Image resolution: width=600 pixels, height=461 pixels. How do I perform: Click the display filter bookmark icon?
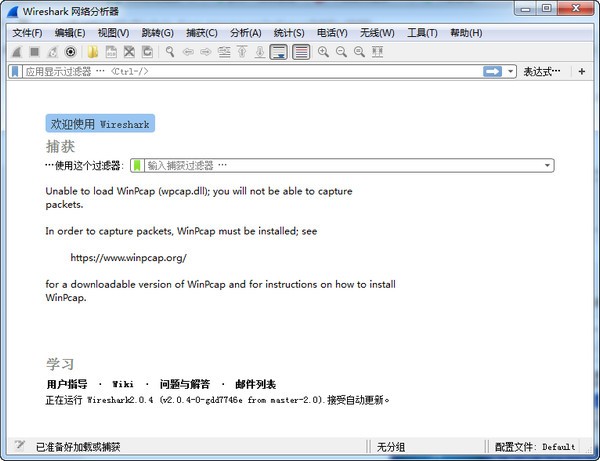point(15,72)
